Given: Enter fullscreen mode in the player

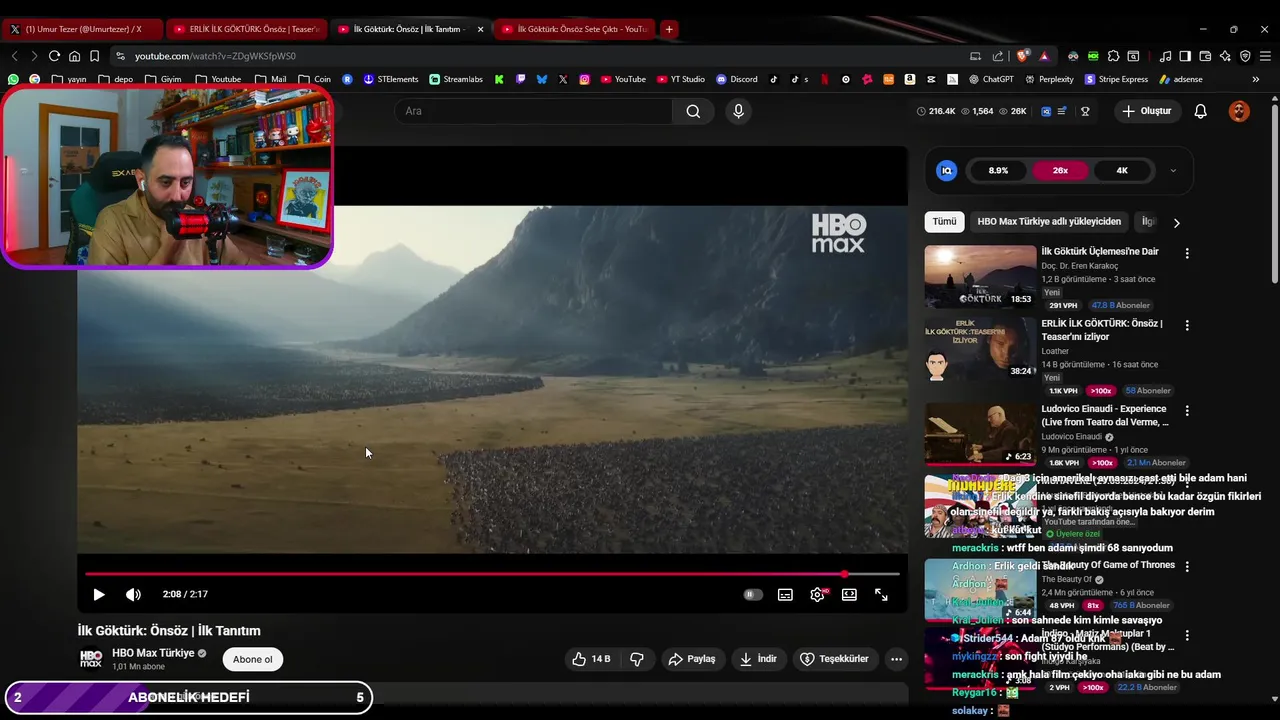Looking at the screenshot, I should (881, 594).
